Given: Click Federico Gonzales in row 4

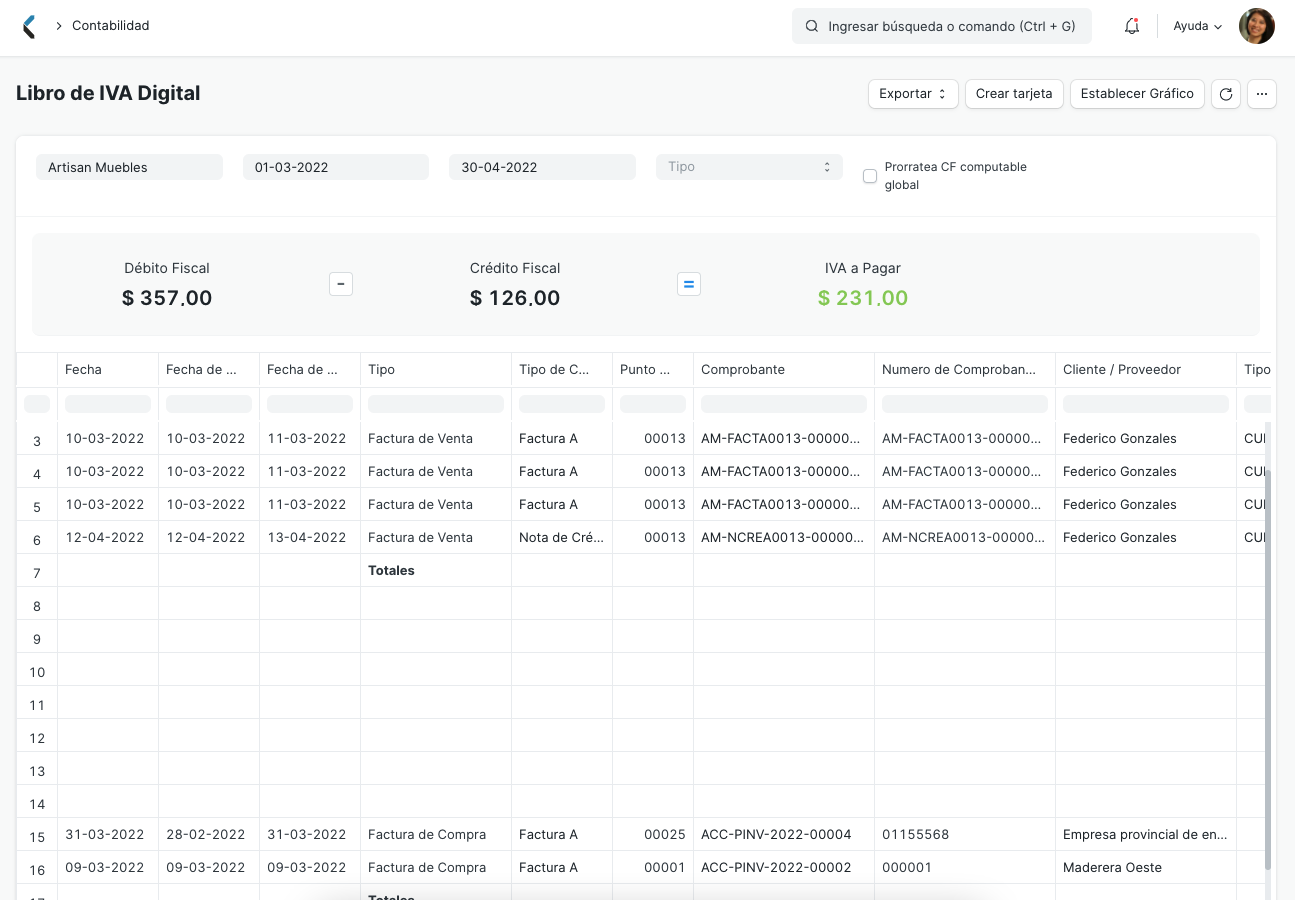Looking at the screenshot, I should (x=1146, y=472).
